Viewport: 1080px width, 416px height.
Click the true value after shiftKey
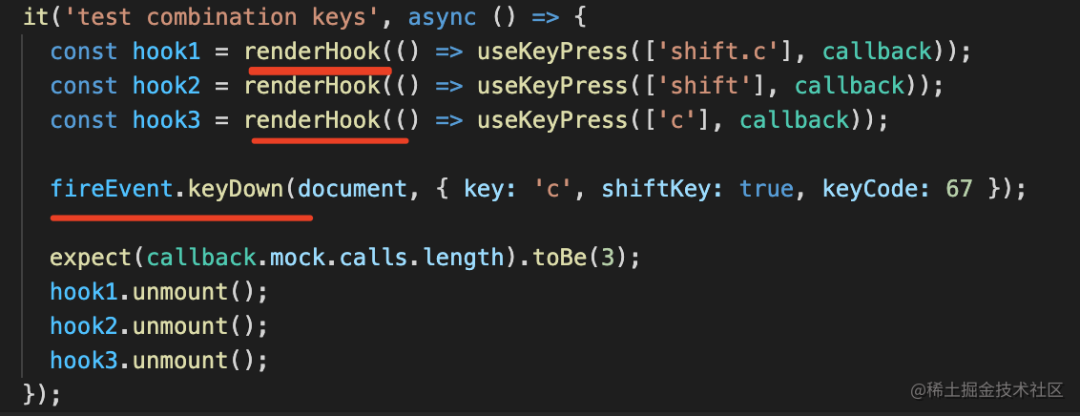pyautogui.click(x=766, y=189)
